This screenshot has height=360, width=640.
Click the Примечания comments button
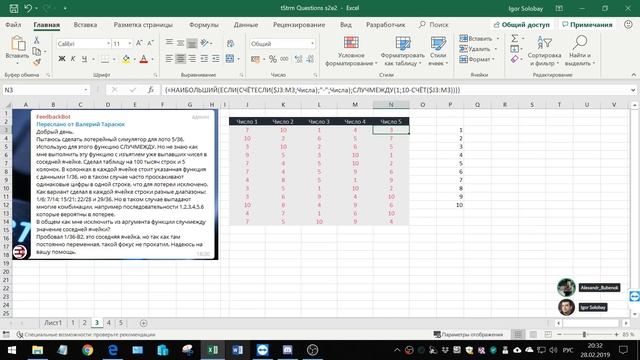point(587,24)
